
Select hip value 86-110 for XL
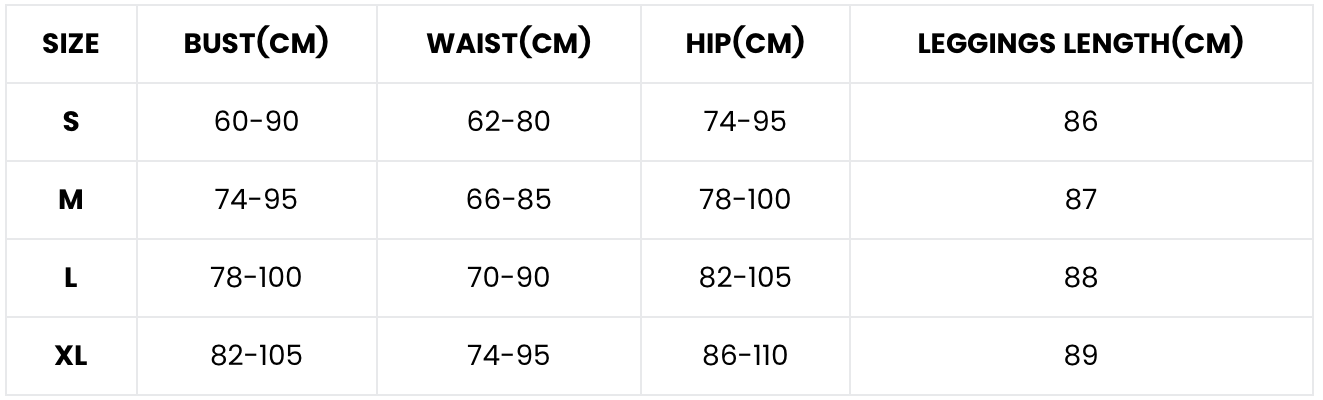745,356
